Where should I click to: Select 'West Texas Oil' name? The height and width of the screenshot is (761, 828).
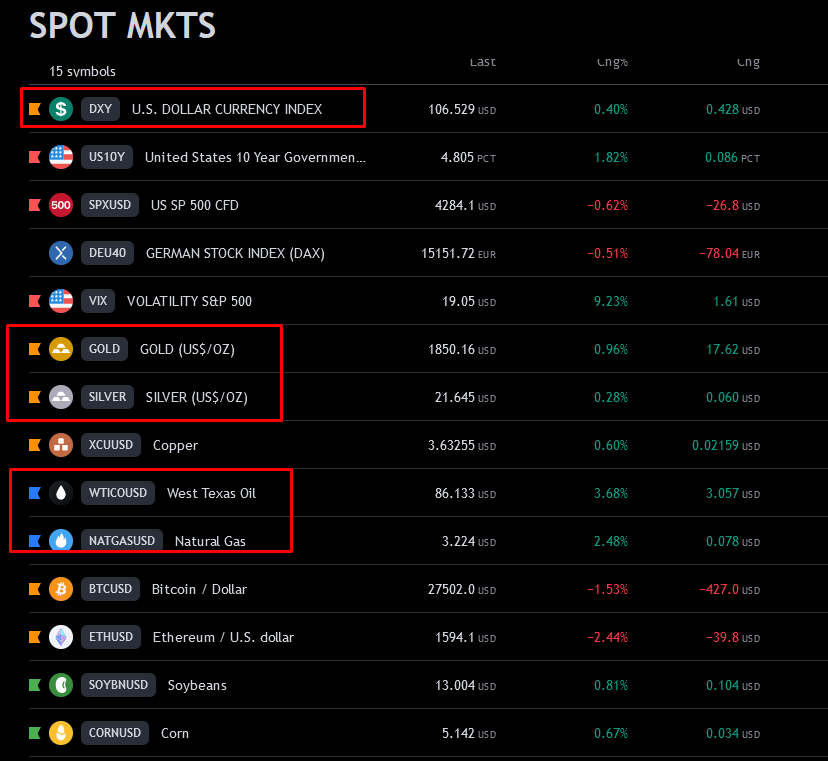[x=212, y=493]
